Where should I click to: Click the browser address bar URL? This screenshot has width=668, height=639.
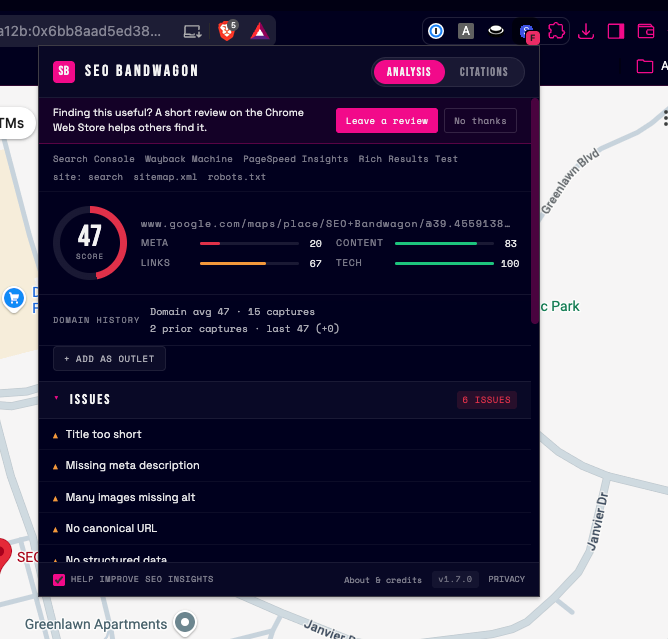(x=80, y=31)
